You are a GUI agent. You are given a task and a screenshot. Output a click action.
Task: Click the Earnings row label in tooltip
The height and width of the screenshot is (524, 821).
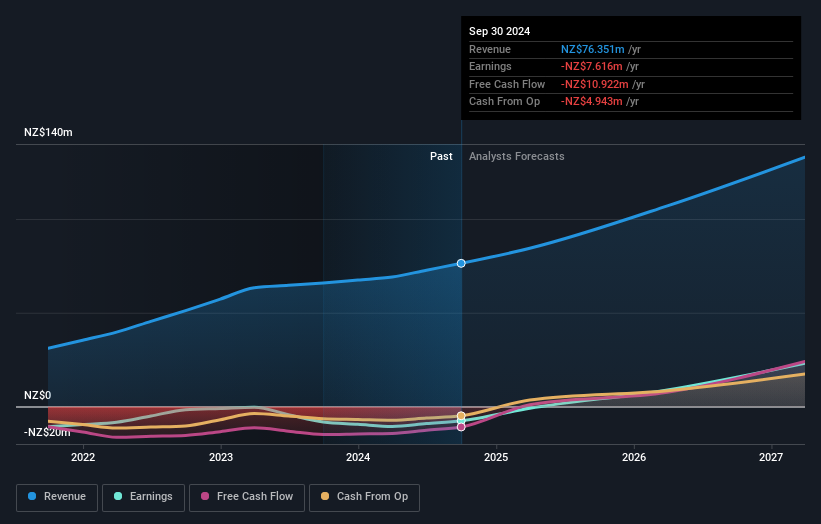[490, 66]
